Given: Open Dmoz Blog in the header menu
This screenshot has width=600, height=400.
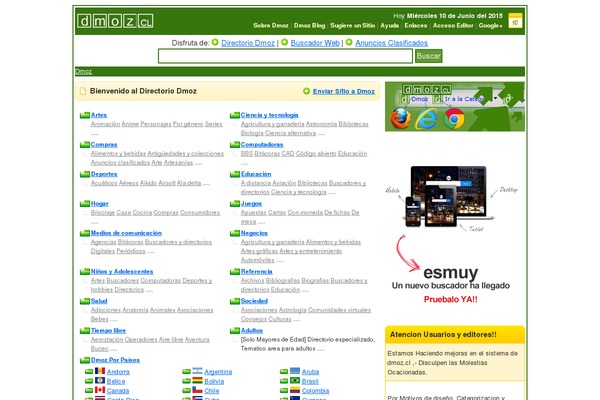Looking at the screenshot, I should tap(309, 25).
